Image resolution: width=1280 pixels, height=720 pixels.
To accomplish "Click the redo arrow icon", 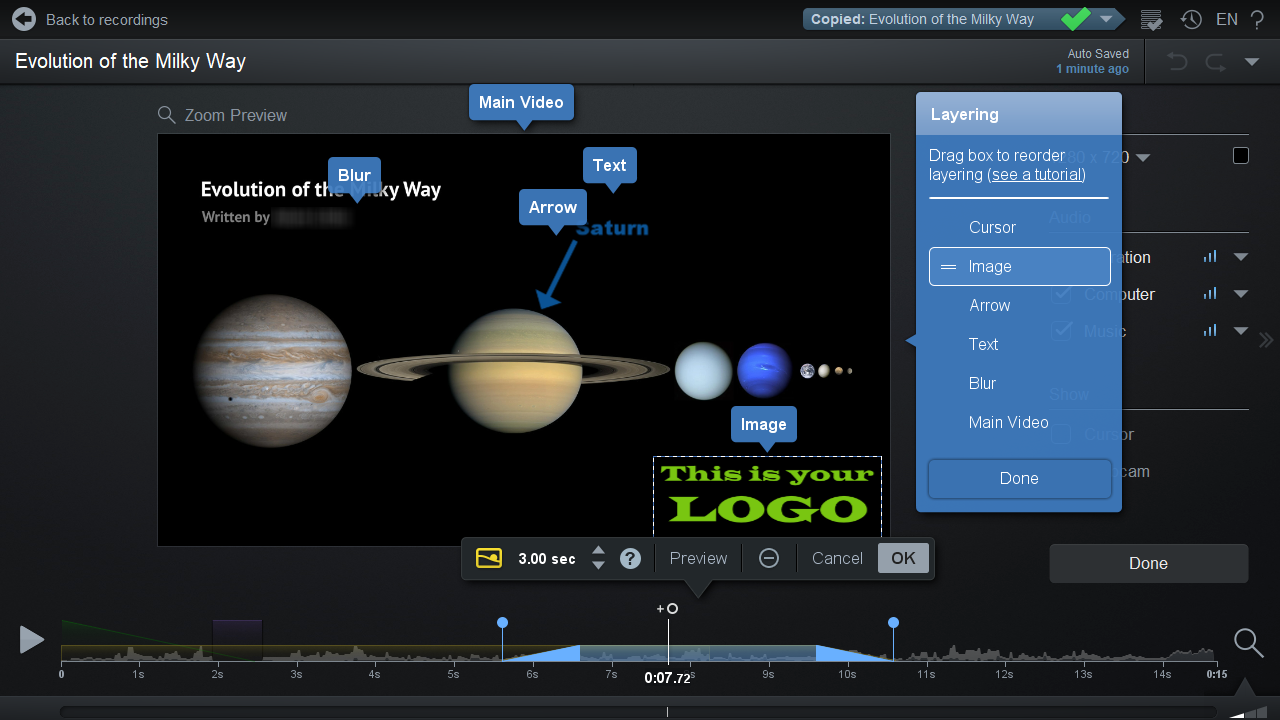I will click(1215, 62).
